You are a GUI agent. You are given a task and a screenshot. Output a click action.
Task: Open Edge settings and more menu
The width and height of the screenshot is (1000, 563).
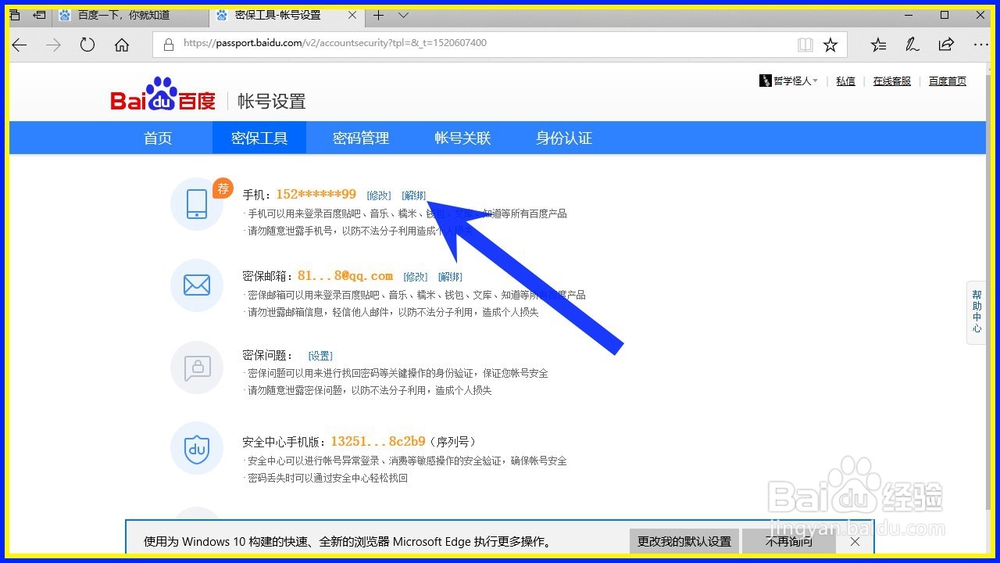pos(980,44)
